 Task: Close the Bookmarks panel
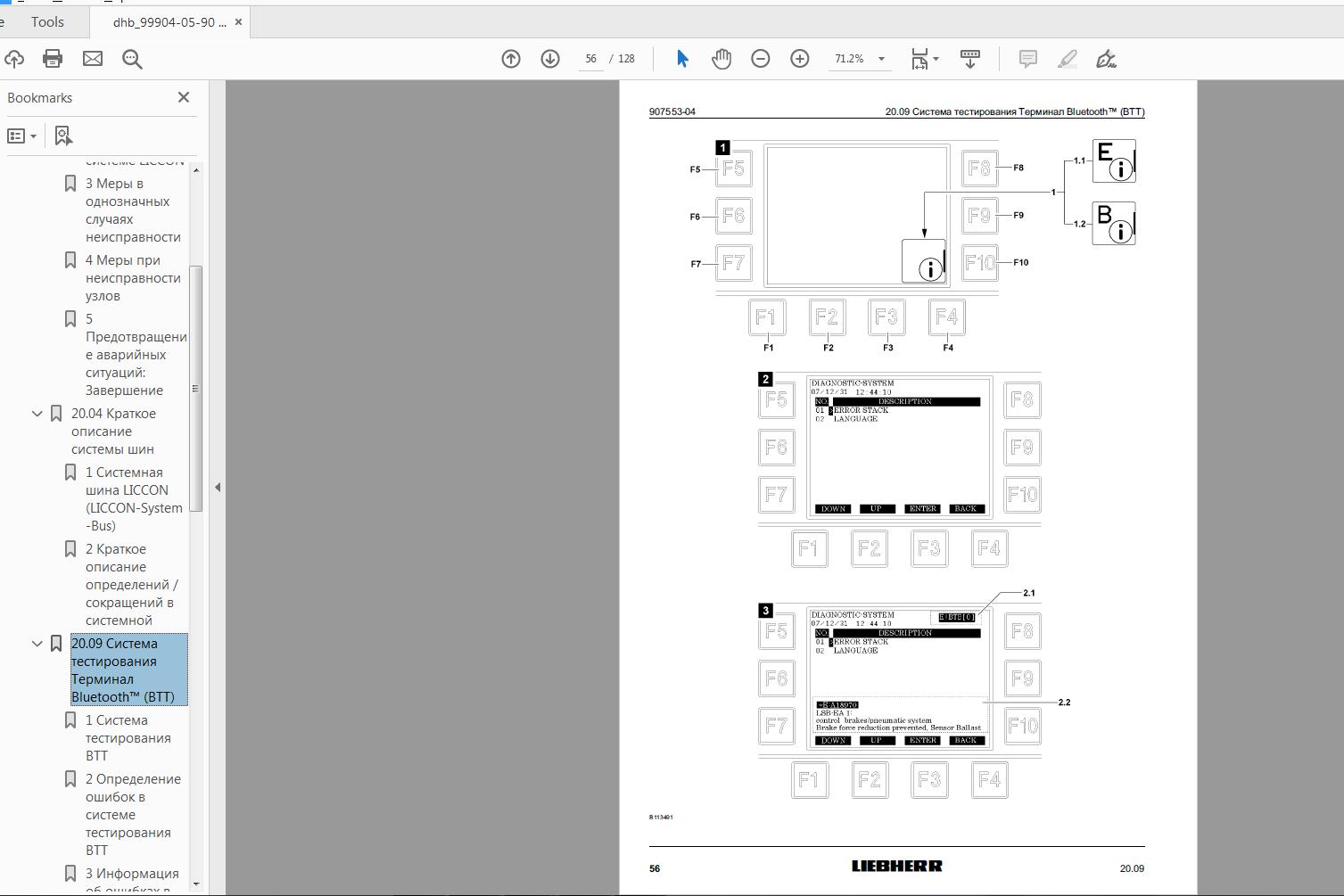coord(184,97)
